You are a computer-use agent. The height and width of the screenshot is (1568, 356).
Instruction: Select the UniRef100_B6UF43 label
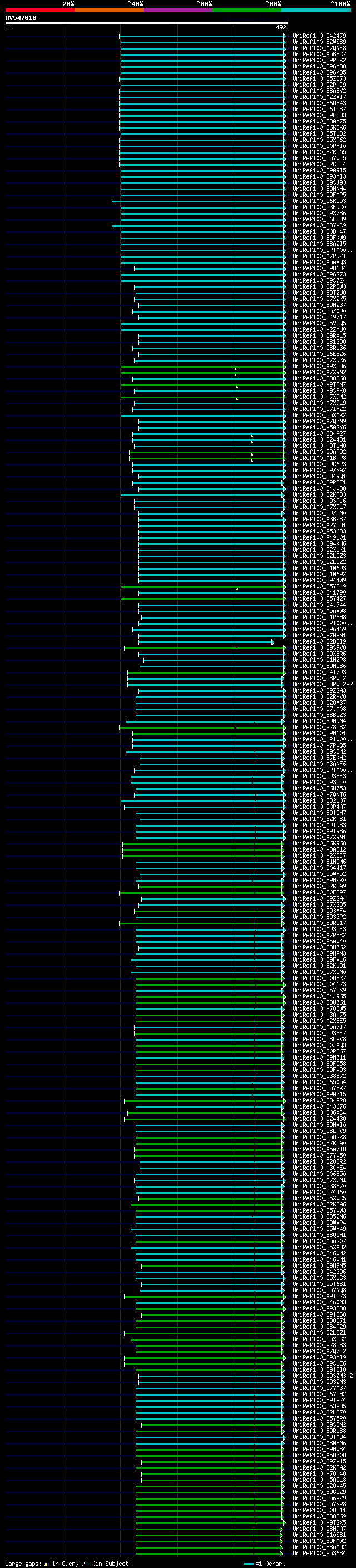pyautogui.click(x=319, y=103)
